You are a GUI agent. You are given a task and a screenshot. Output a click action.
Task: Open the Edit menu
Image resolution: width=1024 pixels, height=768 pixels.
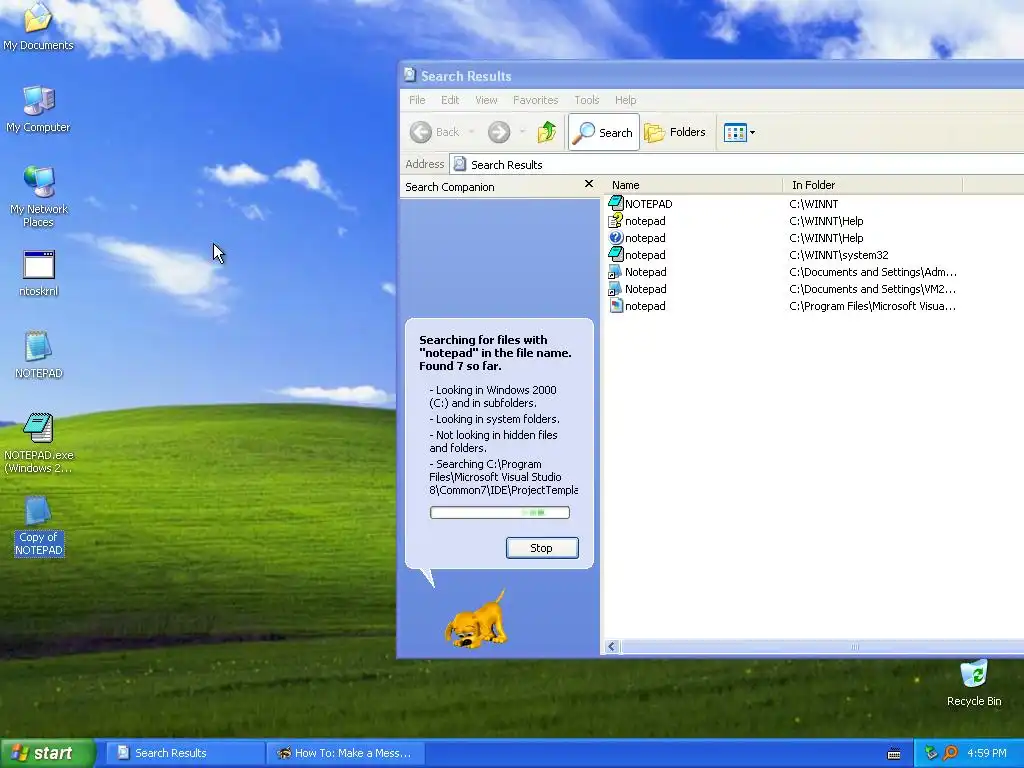tap(450, 100)
